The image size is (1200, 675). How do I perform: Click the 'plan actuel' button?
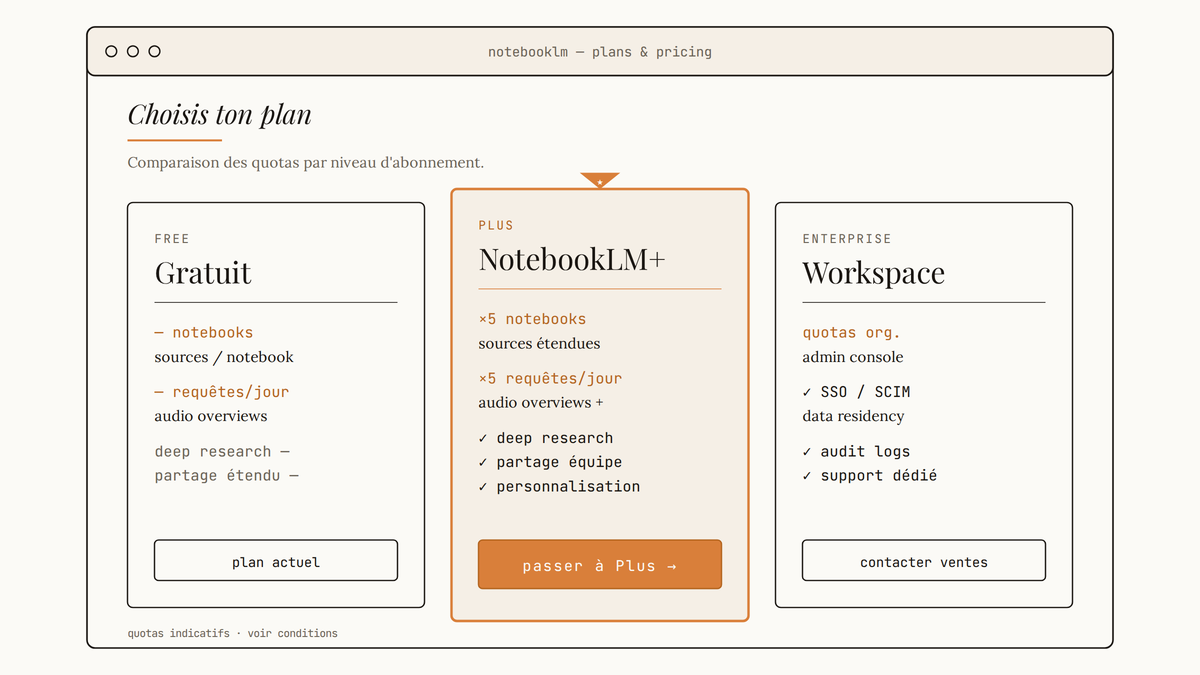tap(276, 561)
